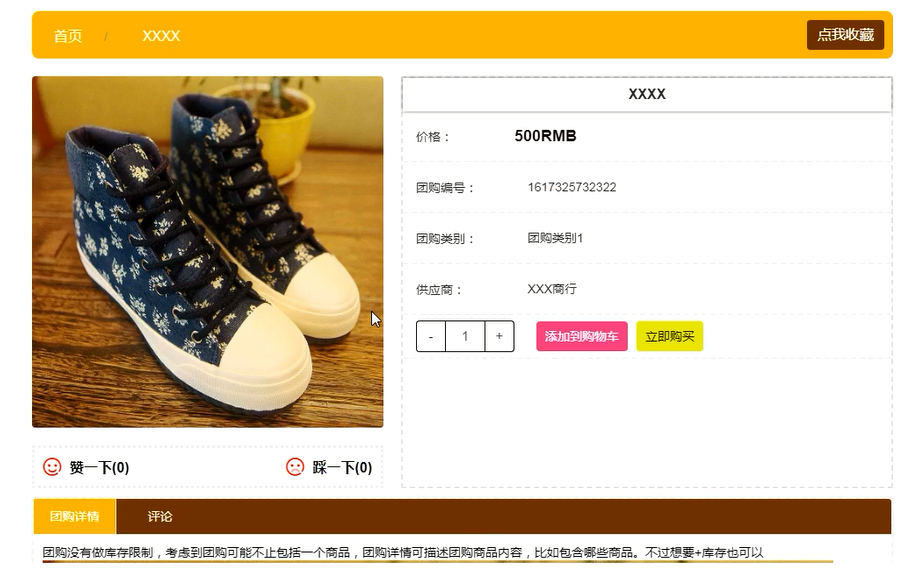
Task: Buy now with 立即购买 button
Action: click(669, 336)
